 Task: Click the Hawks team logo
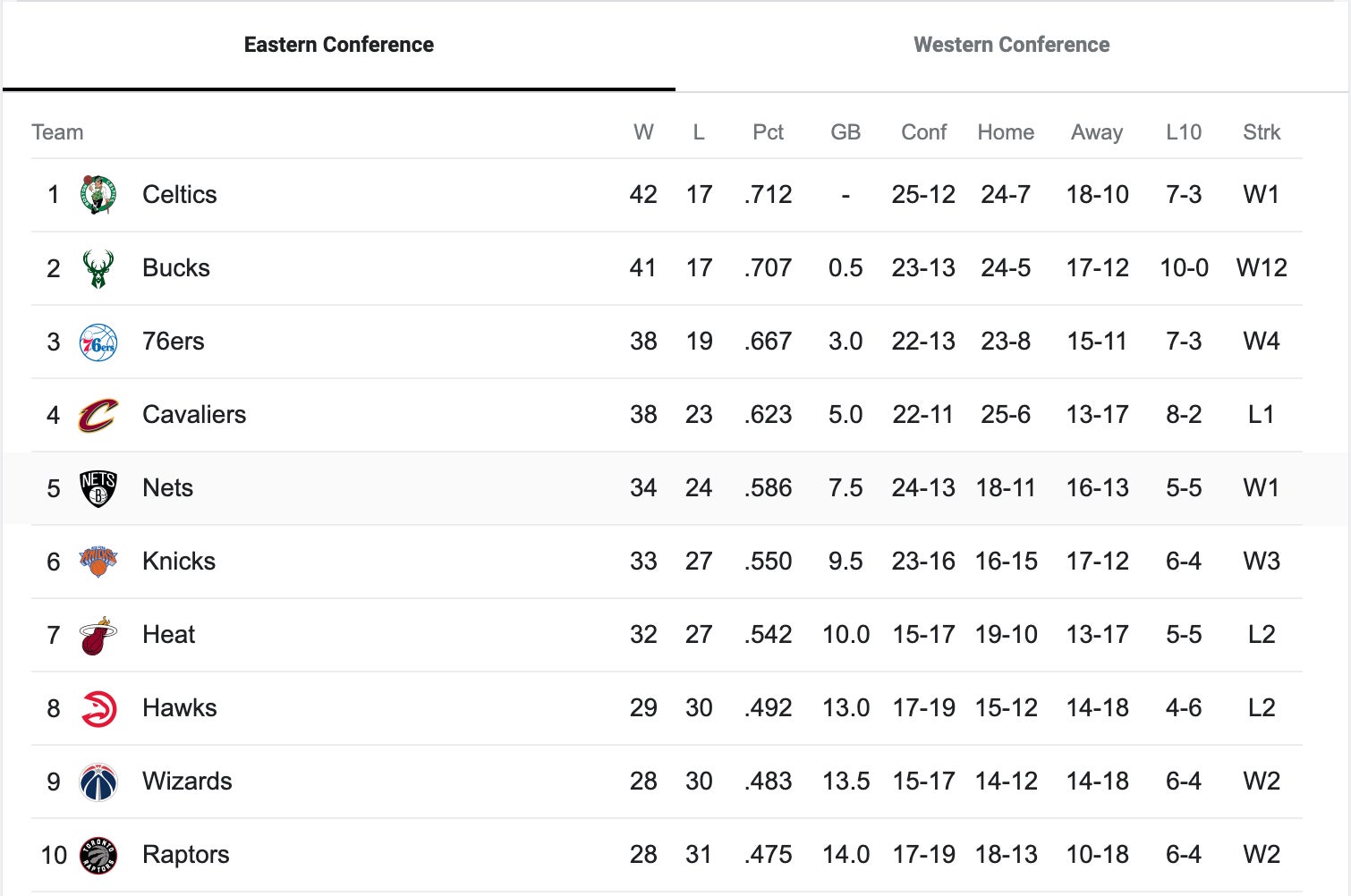click(x=98, y=708)
